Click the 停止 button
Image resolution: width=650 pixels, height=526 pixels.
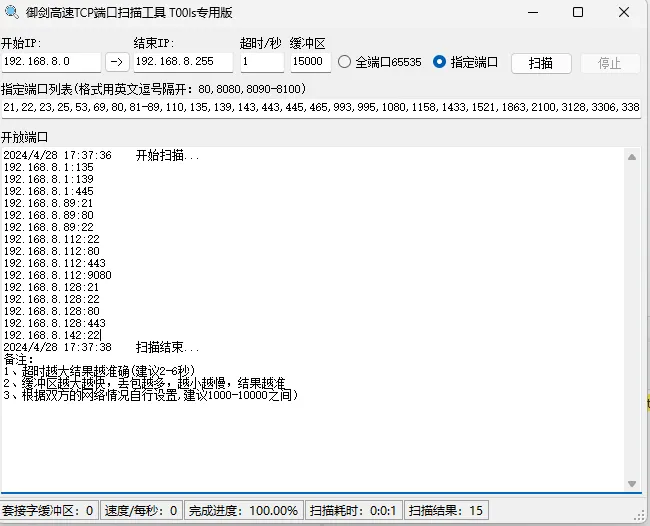click(610, 63)
